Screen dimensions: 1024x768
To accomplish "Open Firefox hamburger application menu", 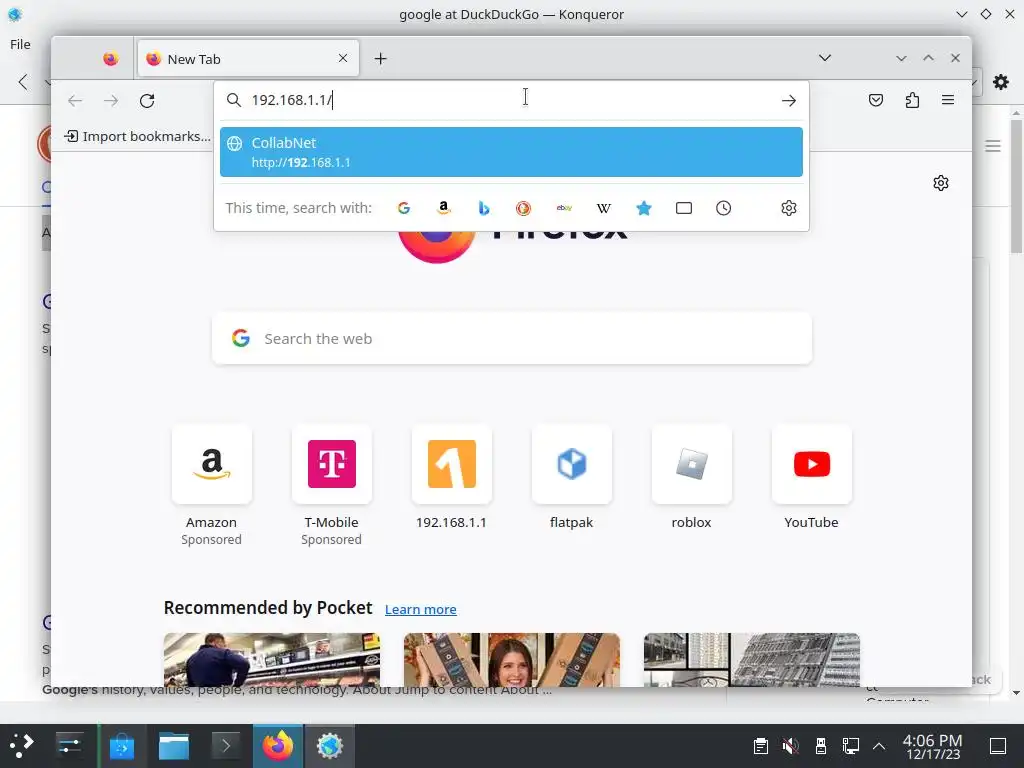I will pos(948,100).
